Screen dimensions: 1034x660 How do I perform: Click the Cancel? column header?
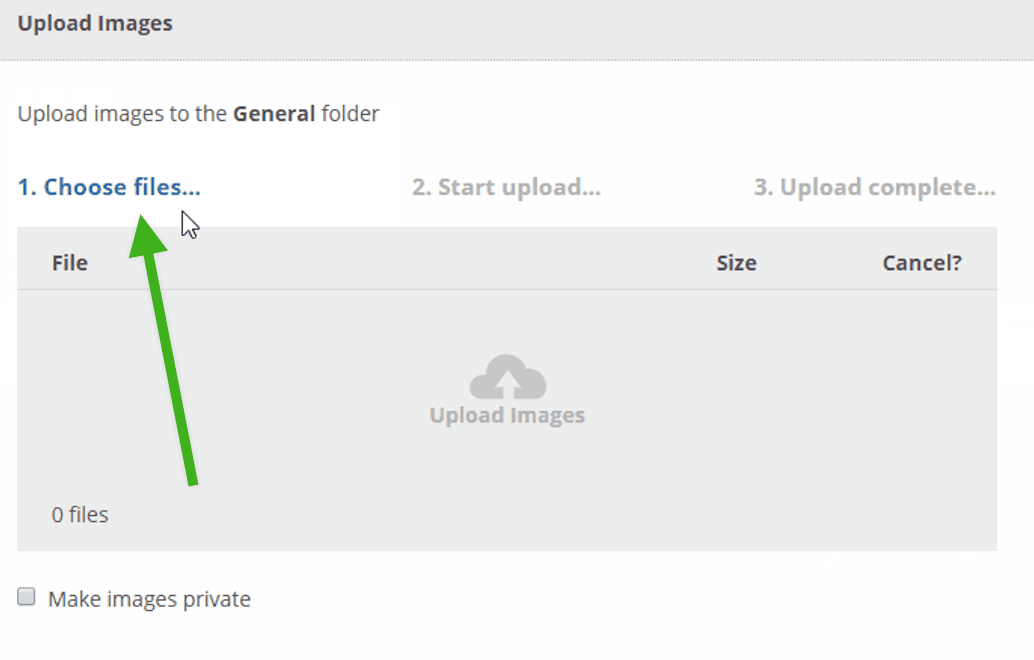tap(922, 263)
